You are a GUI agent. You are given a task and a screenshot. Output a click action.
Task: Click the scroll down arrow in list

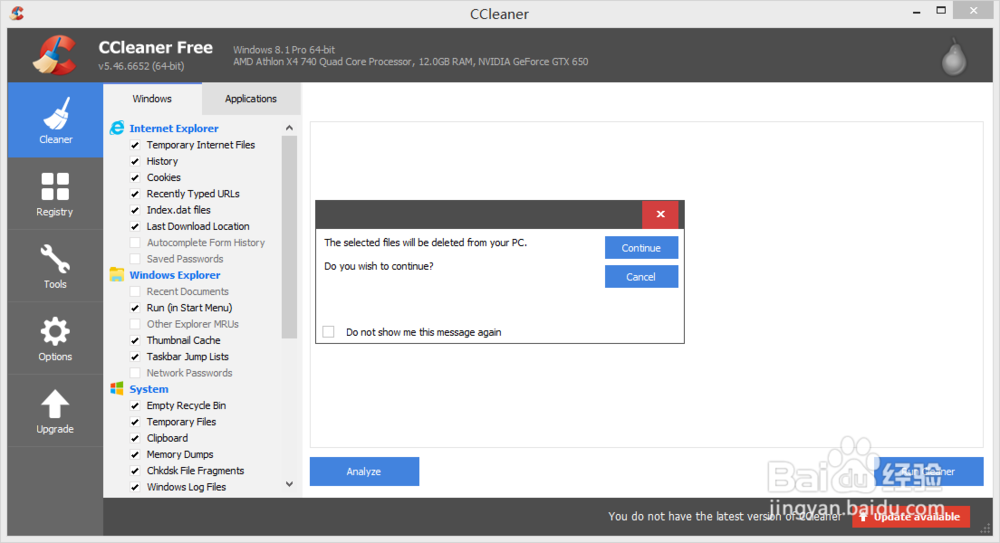tap(290, 484)
